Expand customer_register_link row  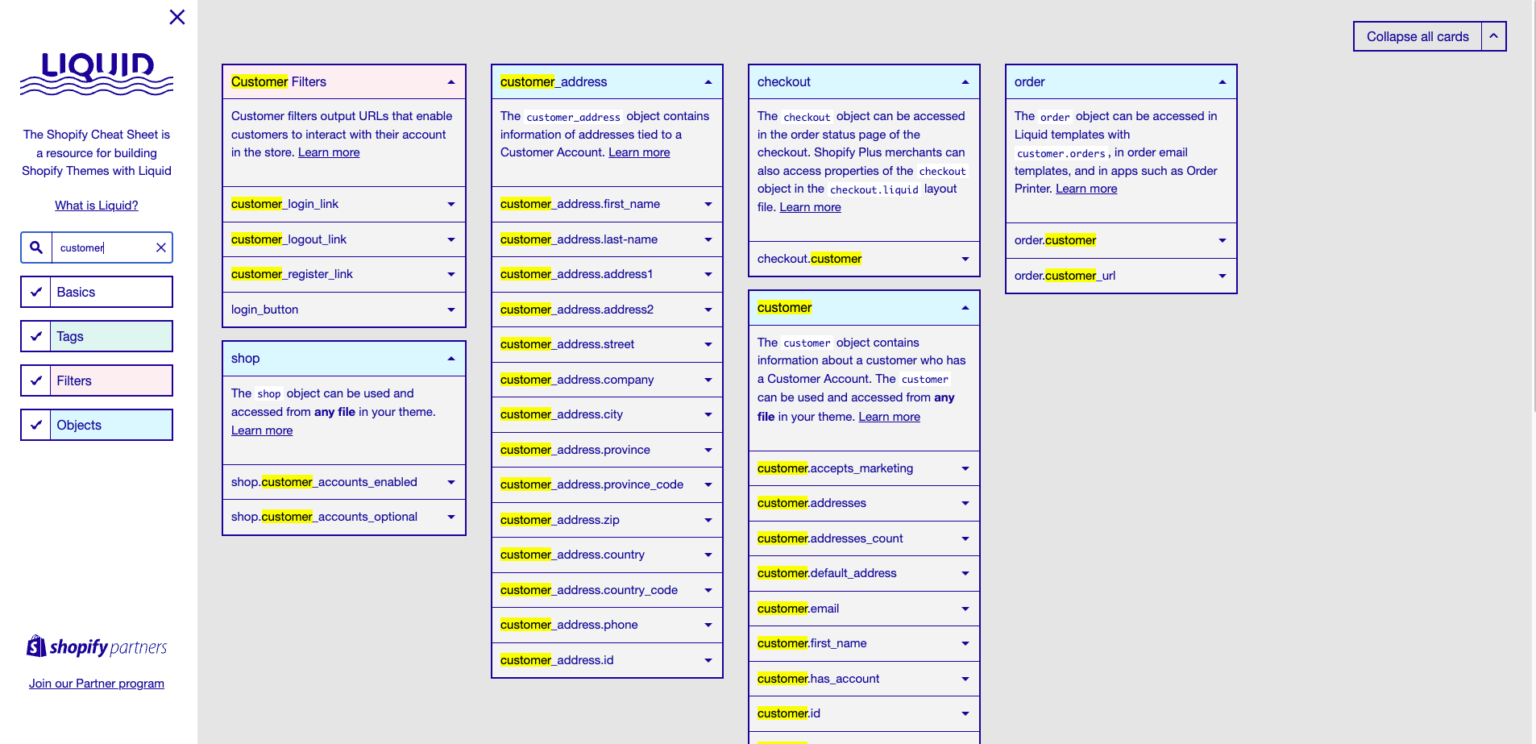(344, 274)
